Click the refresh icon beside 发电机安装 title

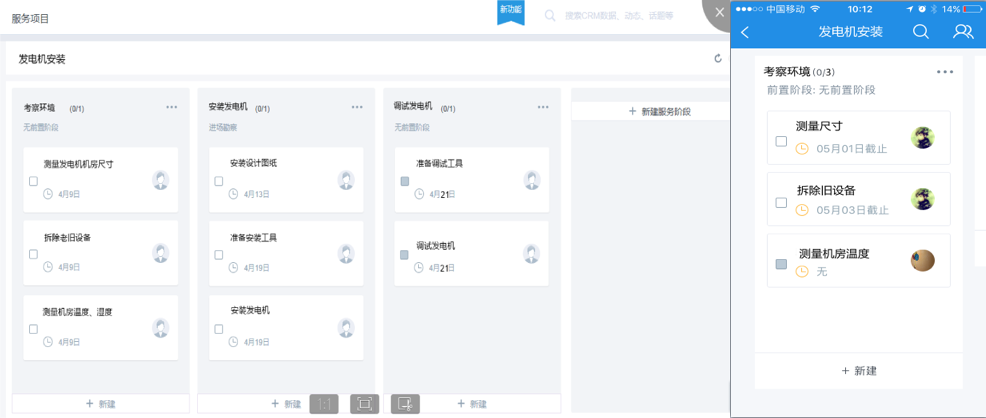tap(717, 59)
